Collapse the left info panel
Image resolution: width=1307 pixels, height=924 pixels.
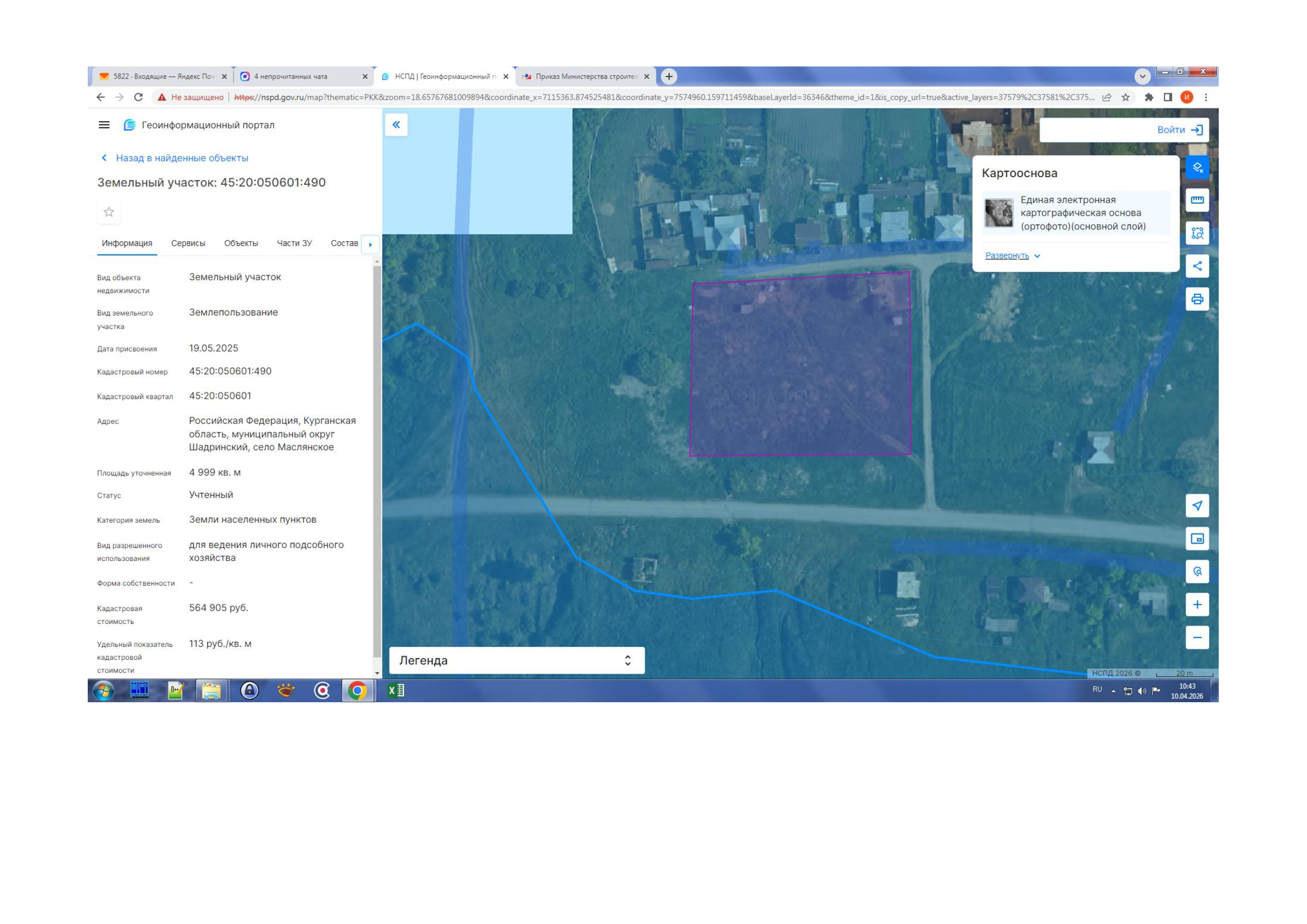[396, 125]
